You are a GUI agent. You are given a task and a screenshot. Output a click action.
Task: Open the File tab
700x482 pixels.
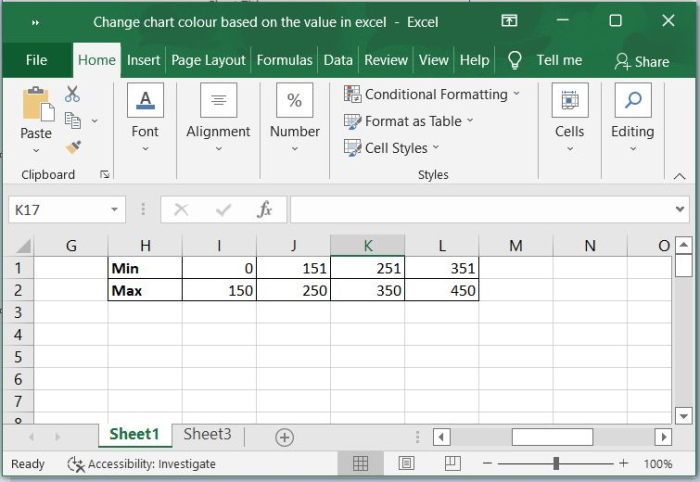(x=36, y=60)
